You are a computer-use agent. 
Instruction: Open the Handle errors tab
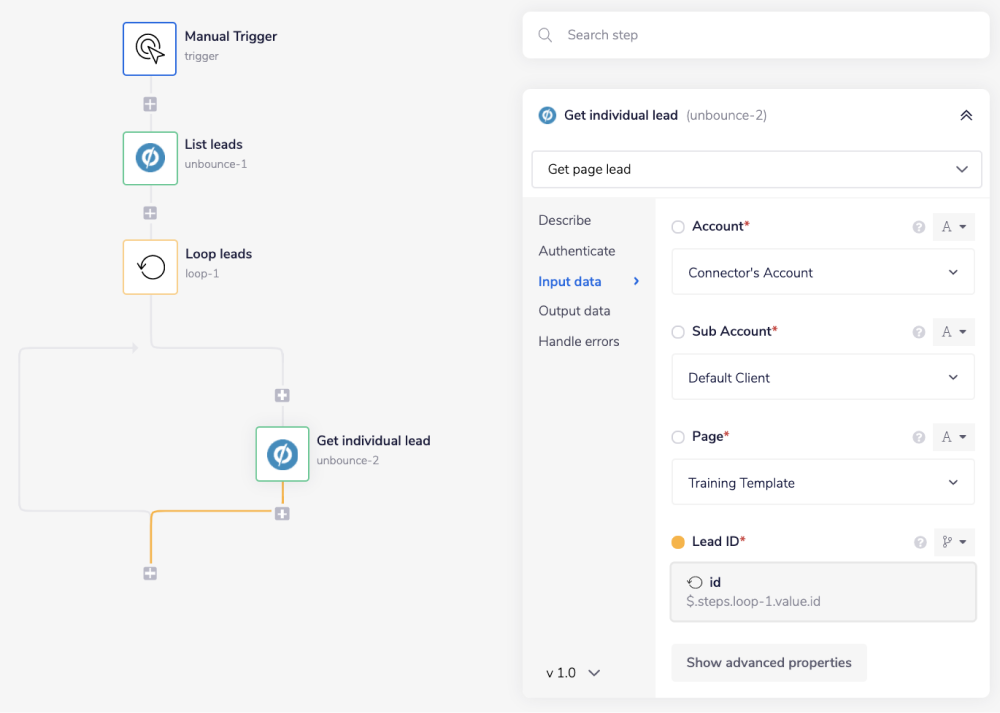[x=578, y=342]
